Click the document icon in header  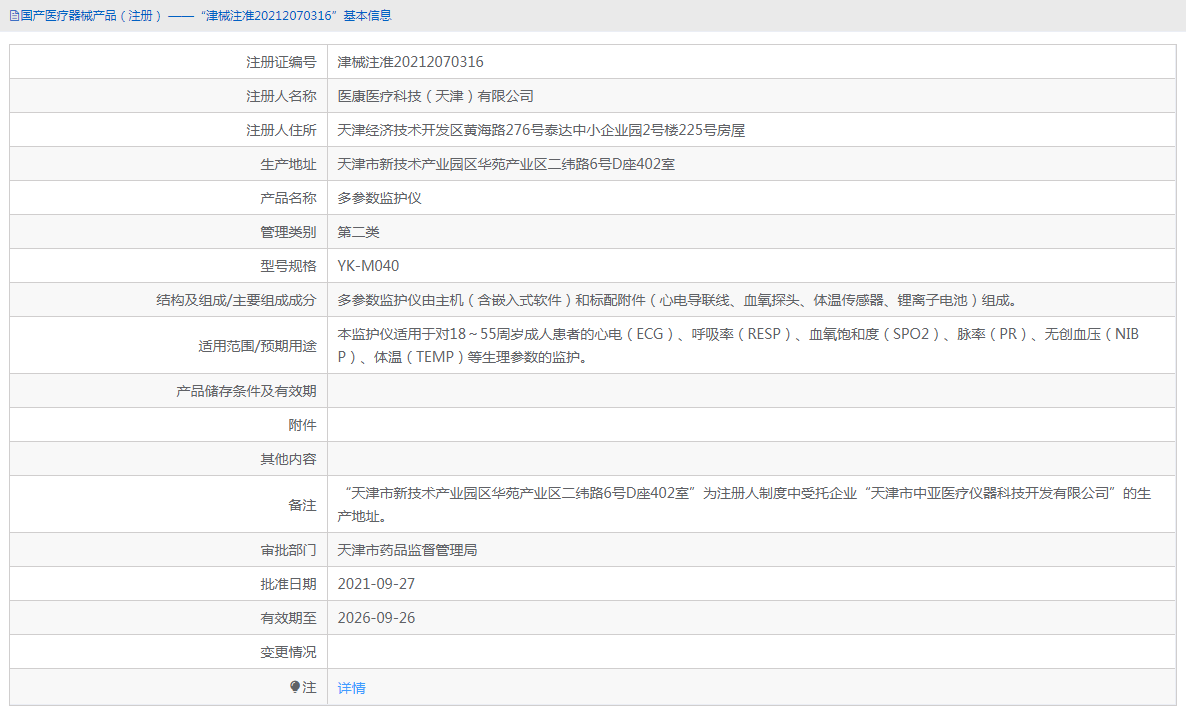[x=14, y=16]
